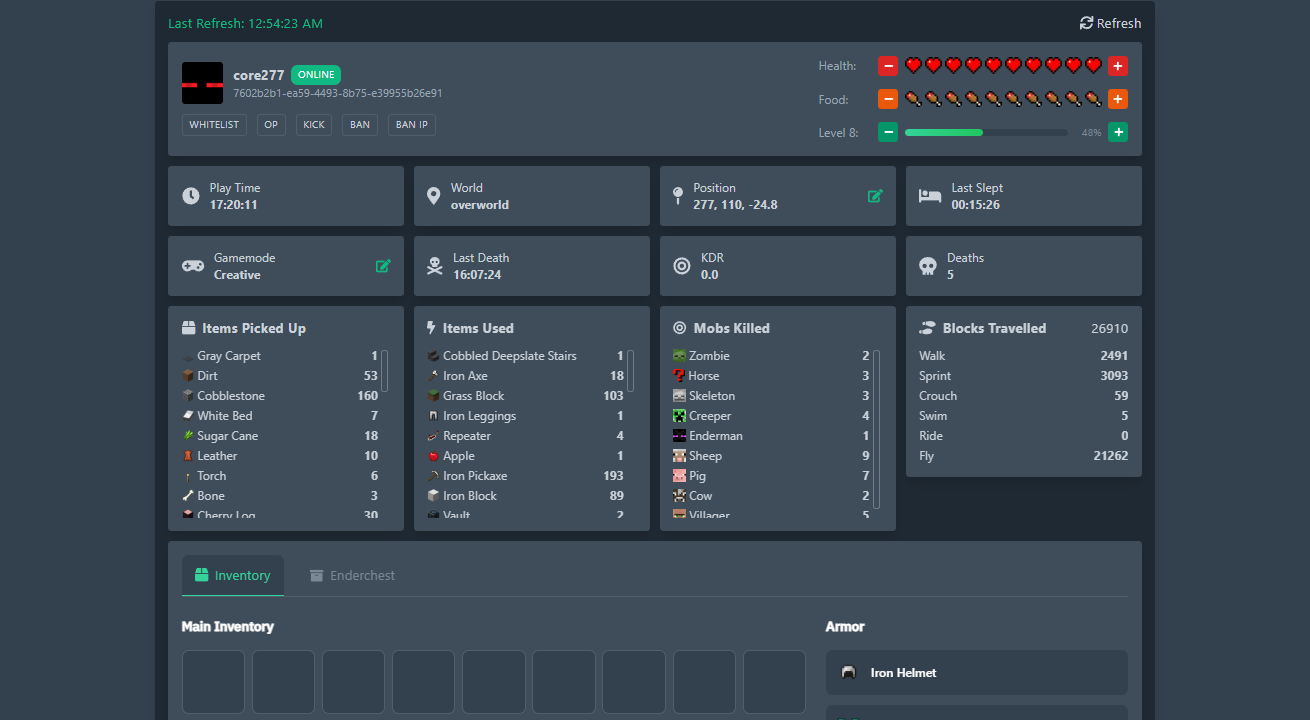Select the Inventory tab
1310x720 pixels.
point(232,575)
